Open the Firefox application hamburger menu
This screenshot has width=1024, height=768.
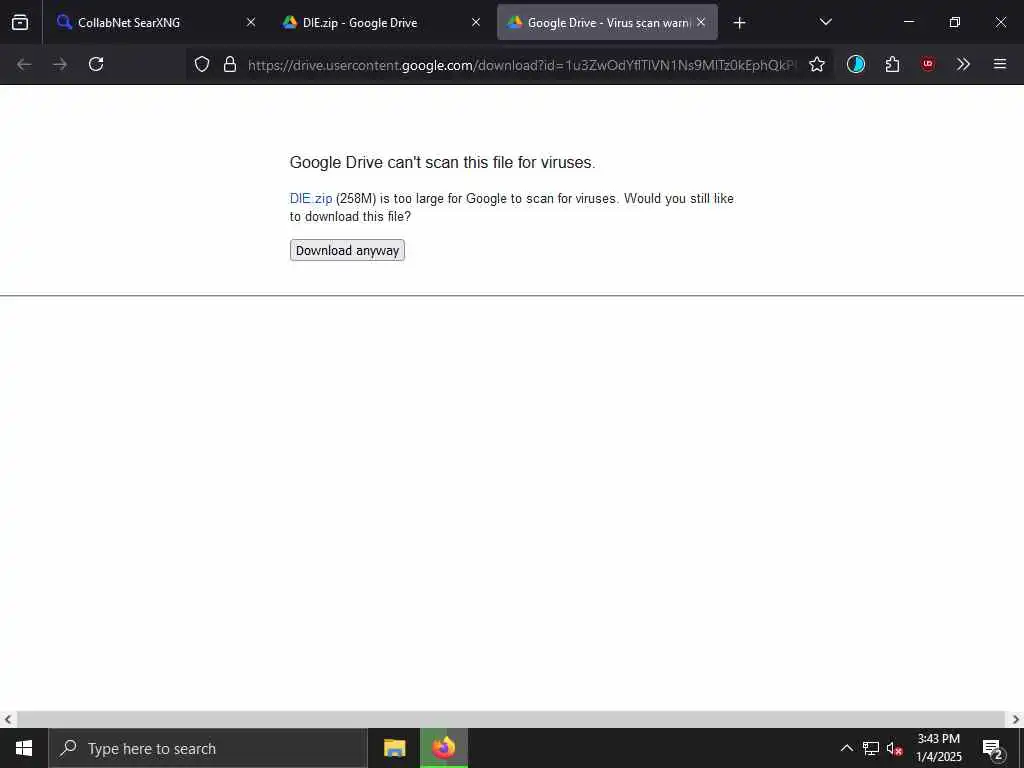tap(1000, 64)
